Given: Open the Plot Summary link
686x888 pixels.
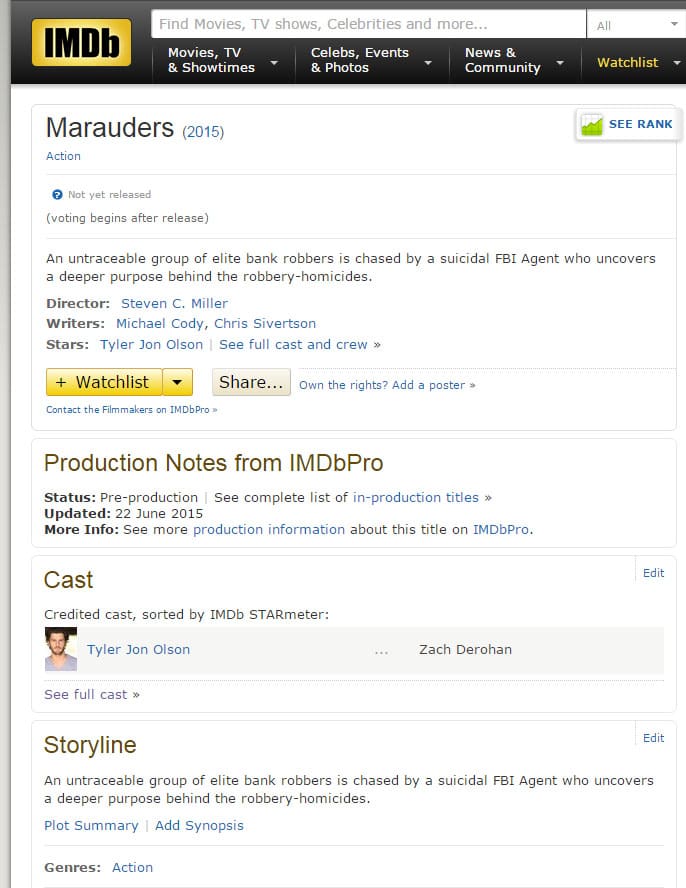Looking at the screenshot, I should tap(91, 826).
